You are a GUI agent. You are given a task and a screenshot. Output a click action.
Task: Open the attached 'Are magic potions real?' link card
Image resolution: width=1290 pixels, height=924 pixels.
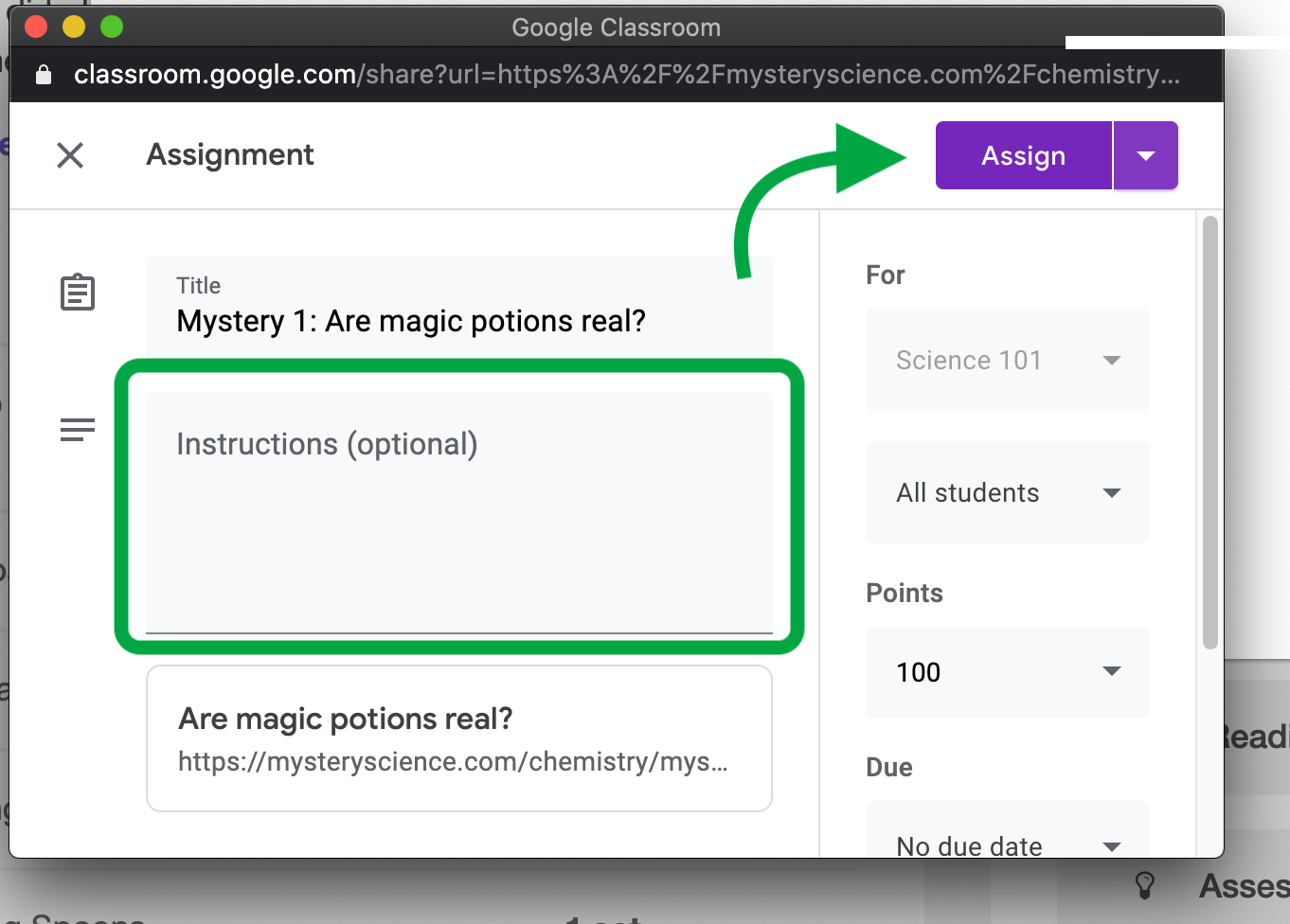459,738
